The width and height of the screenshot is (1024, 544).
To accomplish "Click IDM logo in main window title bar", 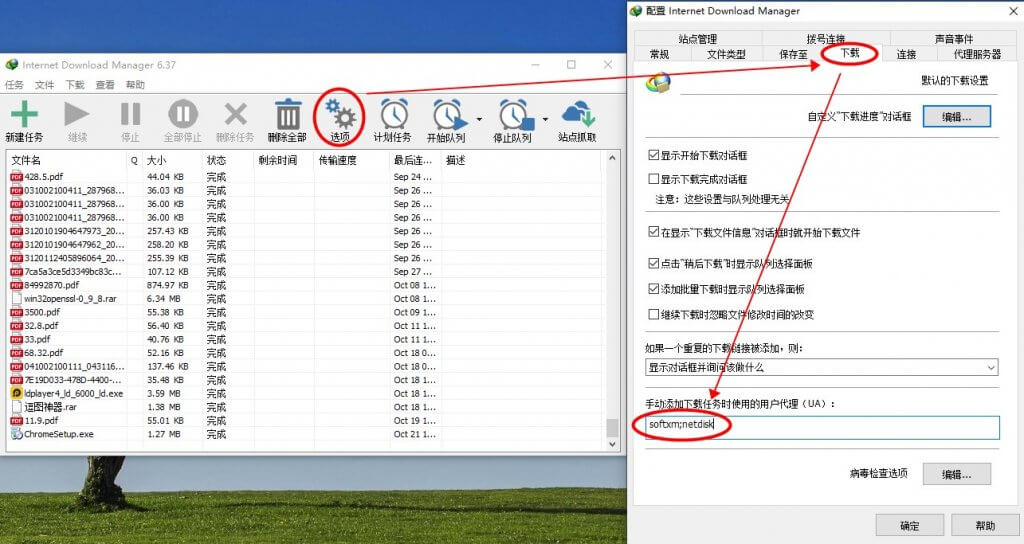I will (x=12, y=65).
